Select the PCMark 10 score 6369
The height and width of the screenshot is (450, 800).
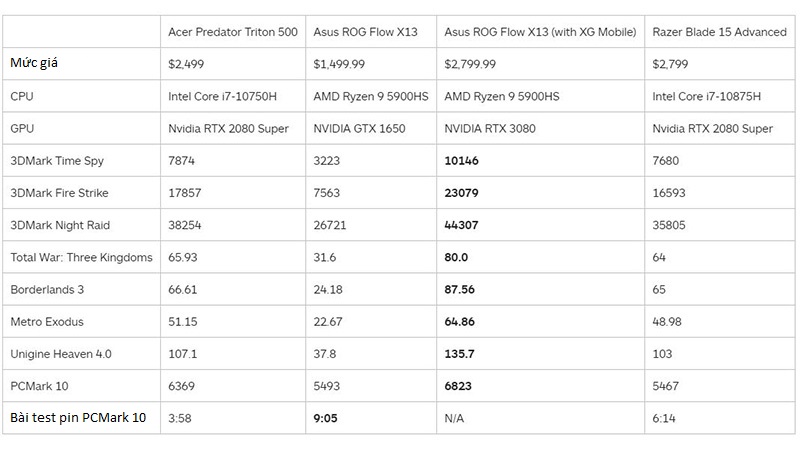pyautogui.click(x=181, y=385)
